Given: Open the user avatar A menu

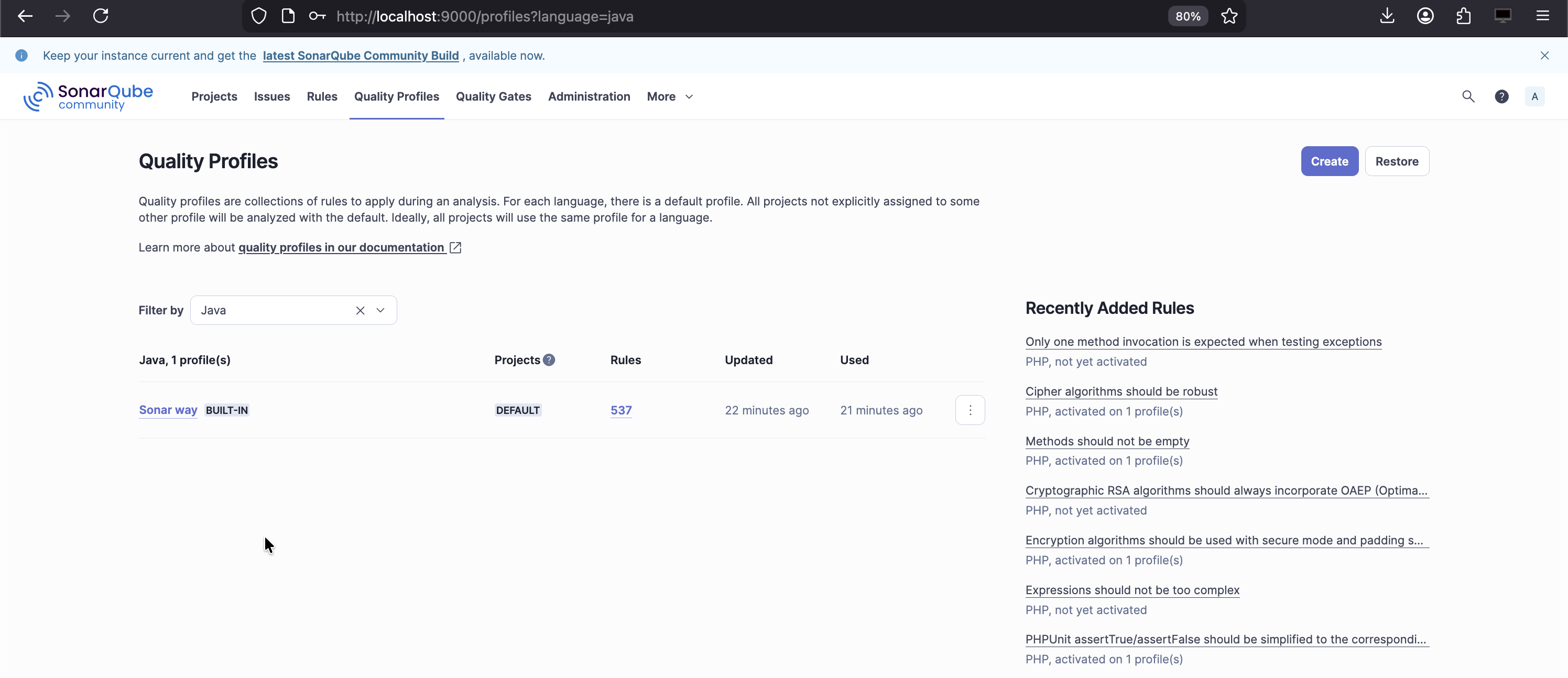Looking at the screenshot, I should point(1534,97).
